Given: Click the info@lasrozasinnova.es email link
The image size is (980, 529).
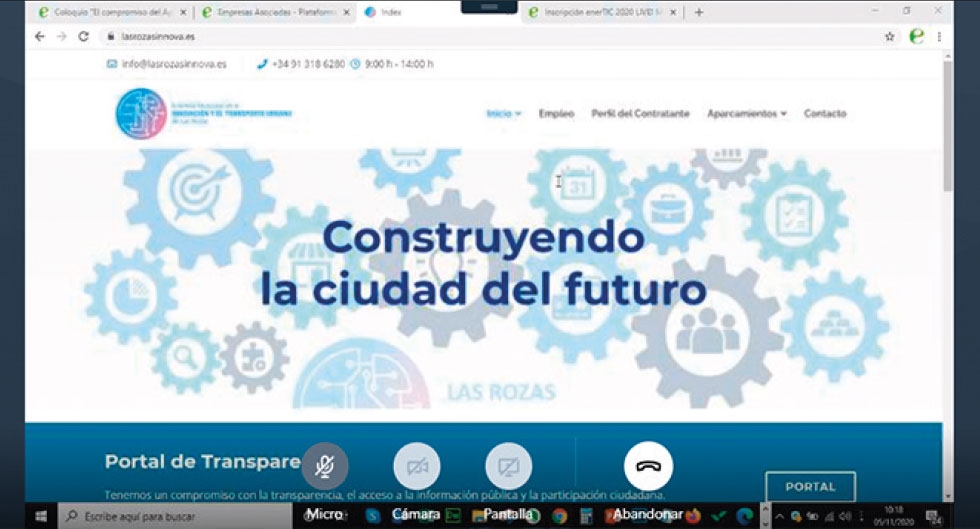Looking at the screenshot, I should (x=173, y=64).
